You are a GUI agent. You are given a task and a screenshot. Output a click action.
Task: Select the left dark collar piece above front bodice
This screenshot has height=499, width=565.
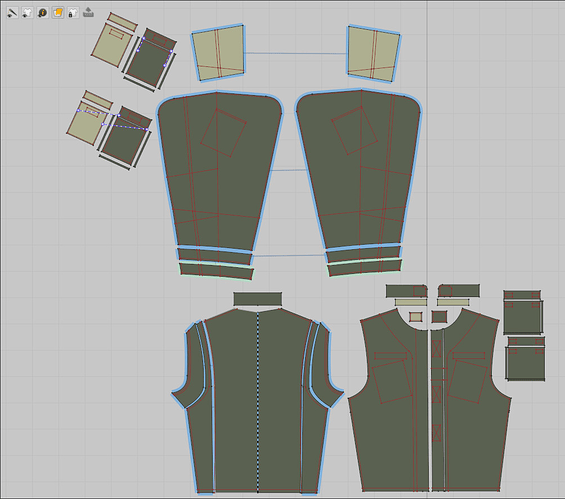[x=406, y=291]
